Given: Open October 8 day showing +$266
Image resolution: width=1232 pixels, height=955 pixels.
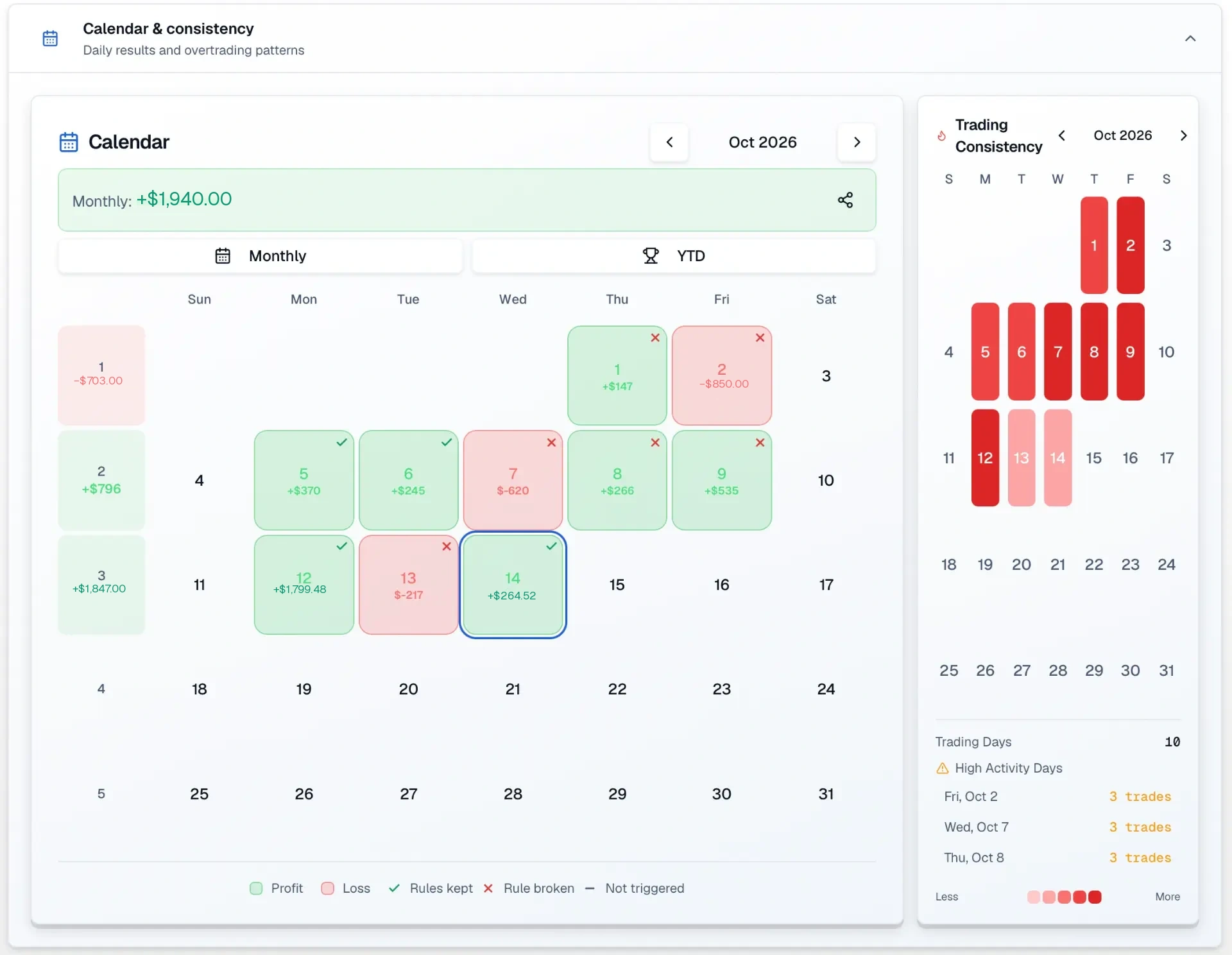Looking at the screenshot, I should pyautogui.click(x=617, y=480).
